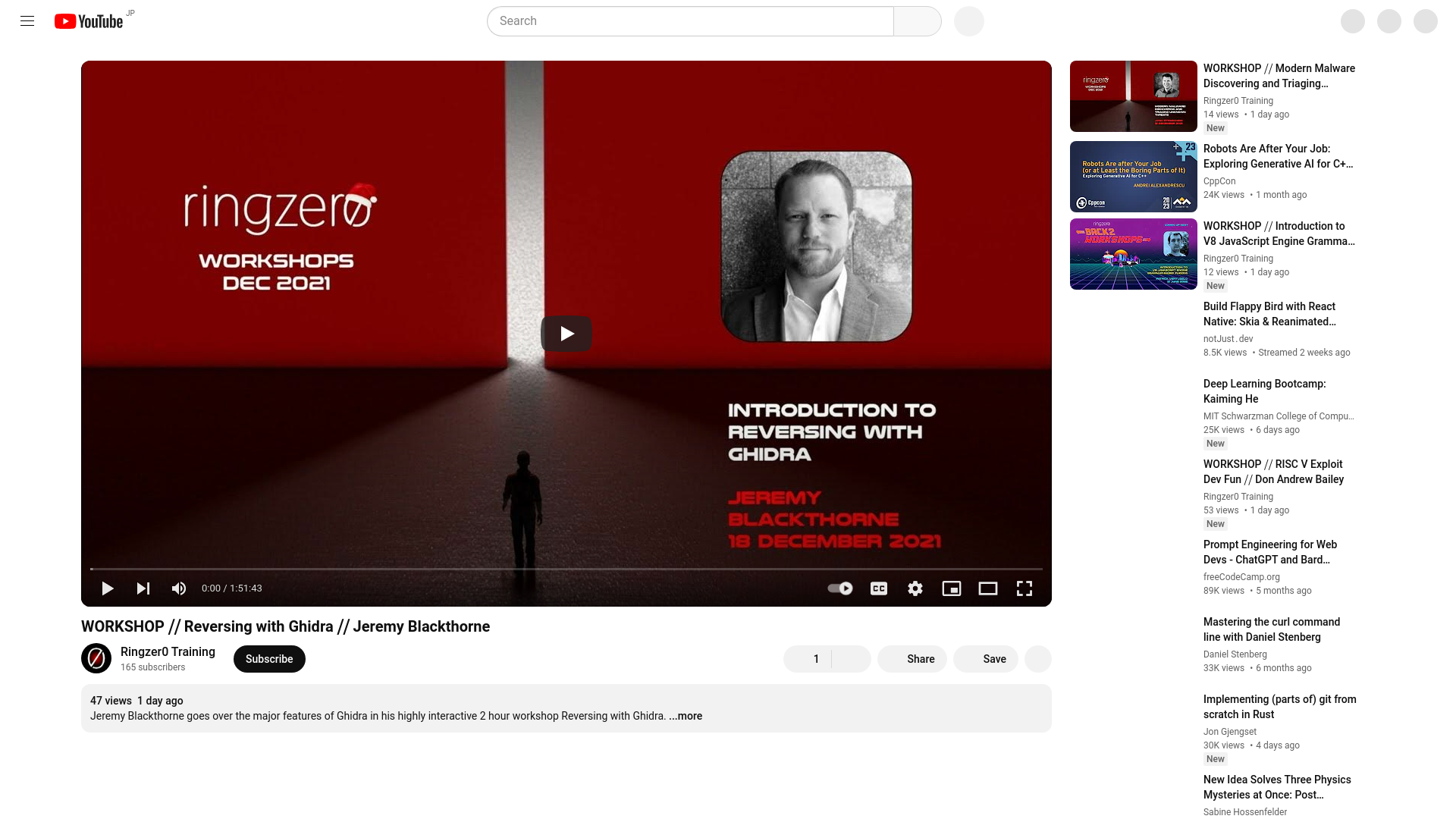Click MIT Schwarzman College channel name

tap(1279, 416)
